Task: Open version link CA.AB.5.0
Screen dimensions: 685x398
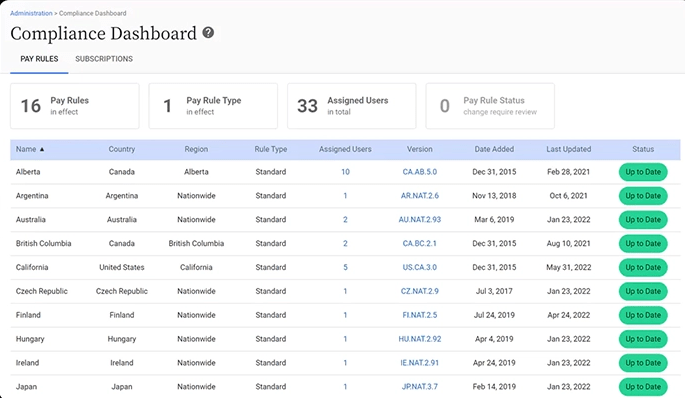Action: pyautogui.click(x=419, y=172)
